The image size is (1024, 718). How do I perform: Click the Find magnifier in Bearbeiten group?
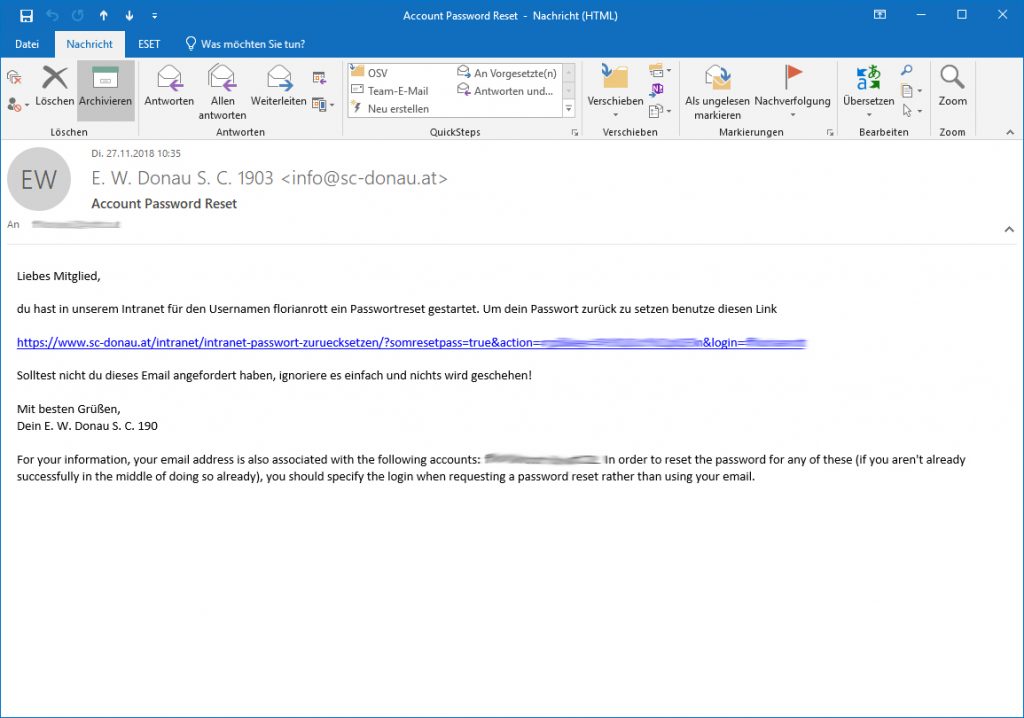[906, 70]
